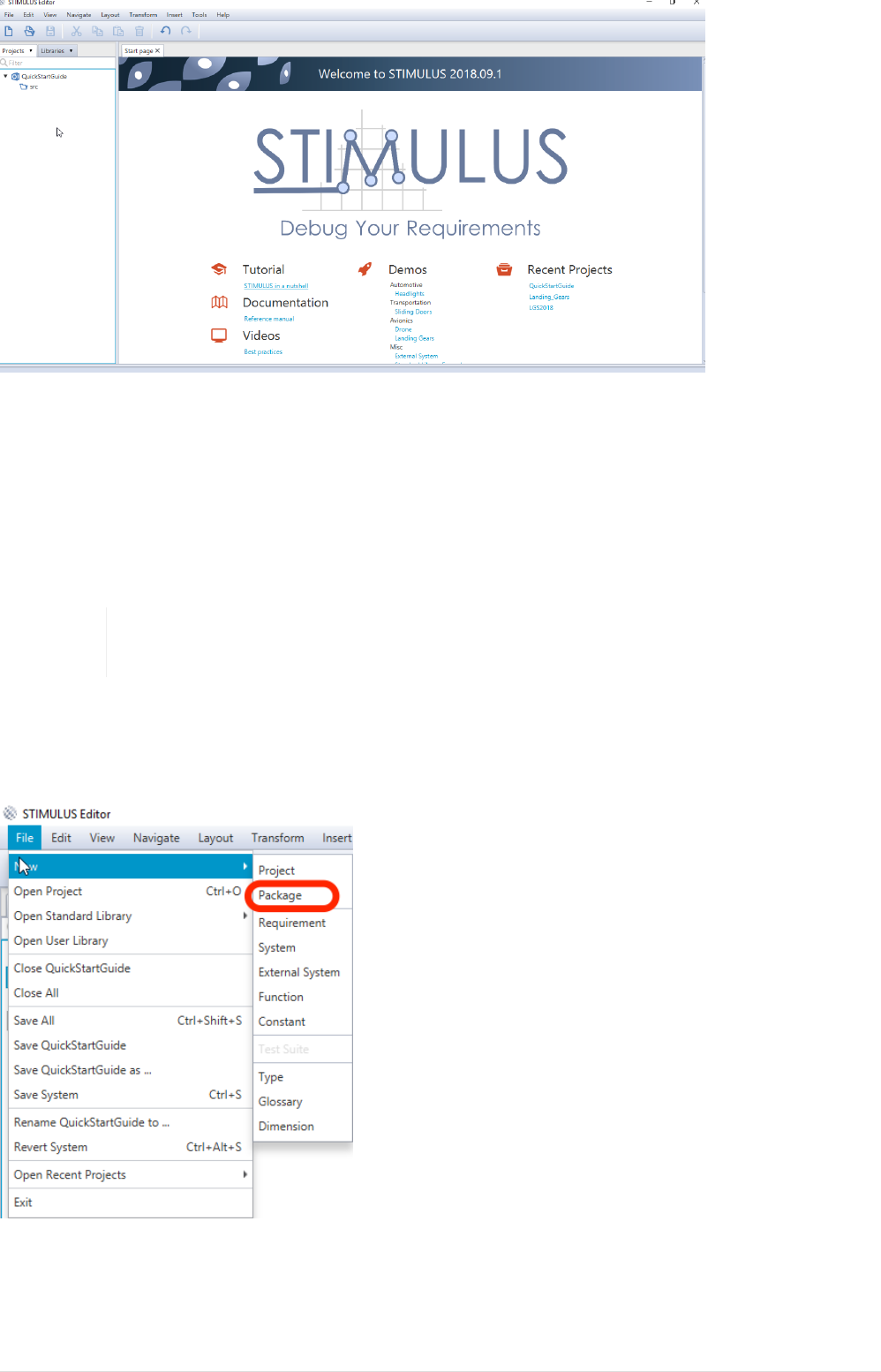Open the View menu in the top window
Viewport: 881px width, 1372px height.
coord(50,15)
